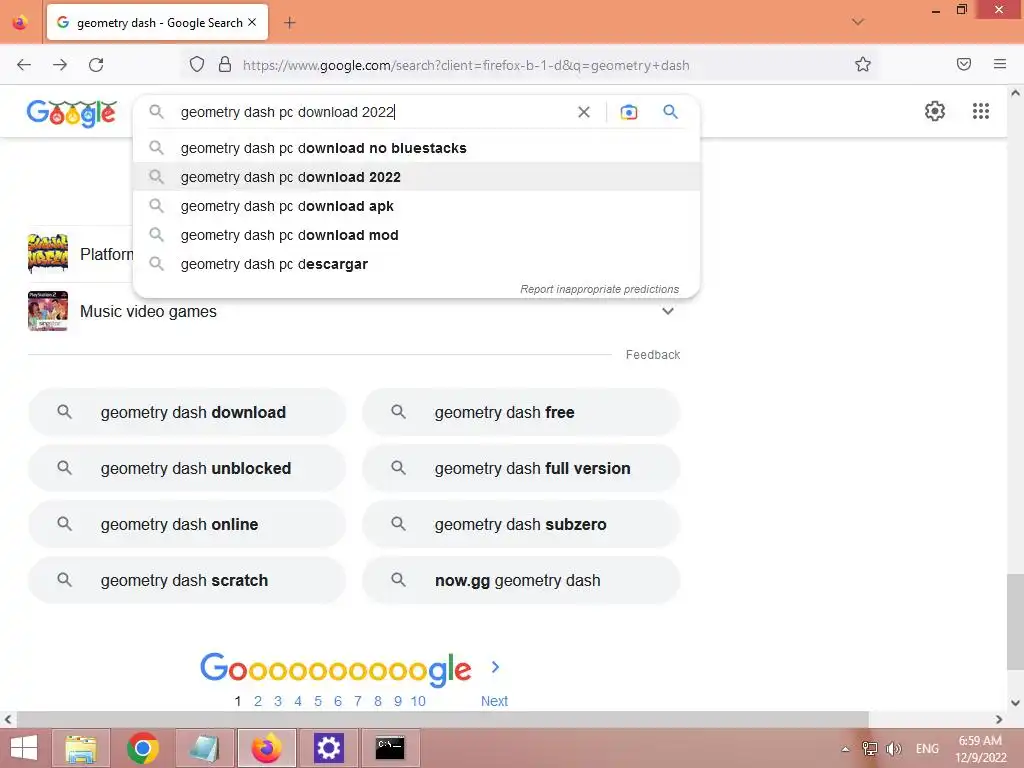Open the settings gear app on taskbar

328,748
